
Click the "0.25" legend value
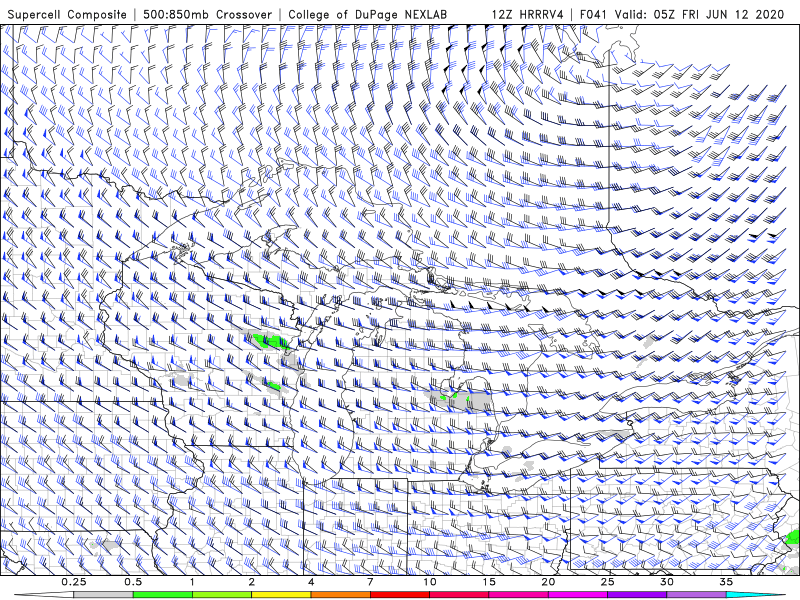(74, 582)
